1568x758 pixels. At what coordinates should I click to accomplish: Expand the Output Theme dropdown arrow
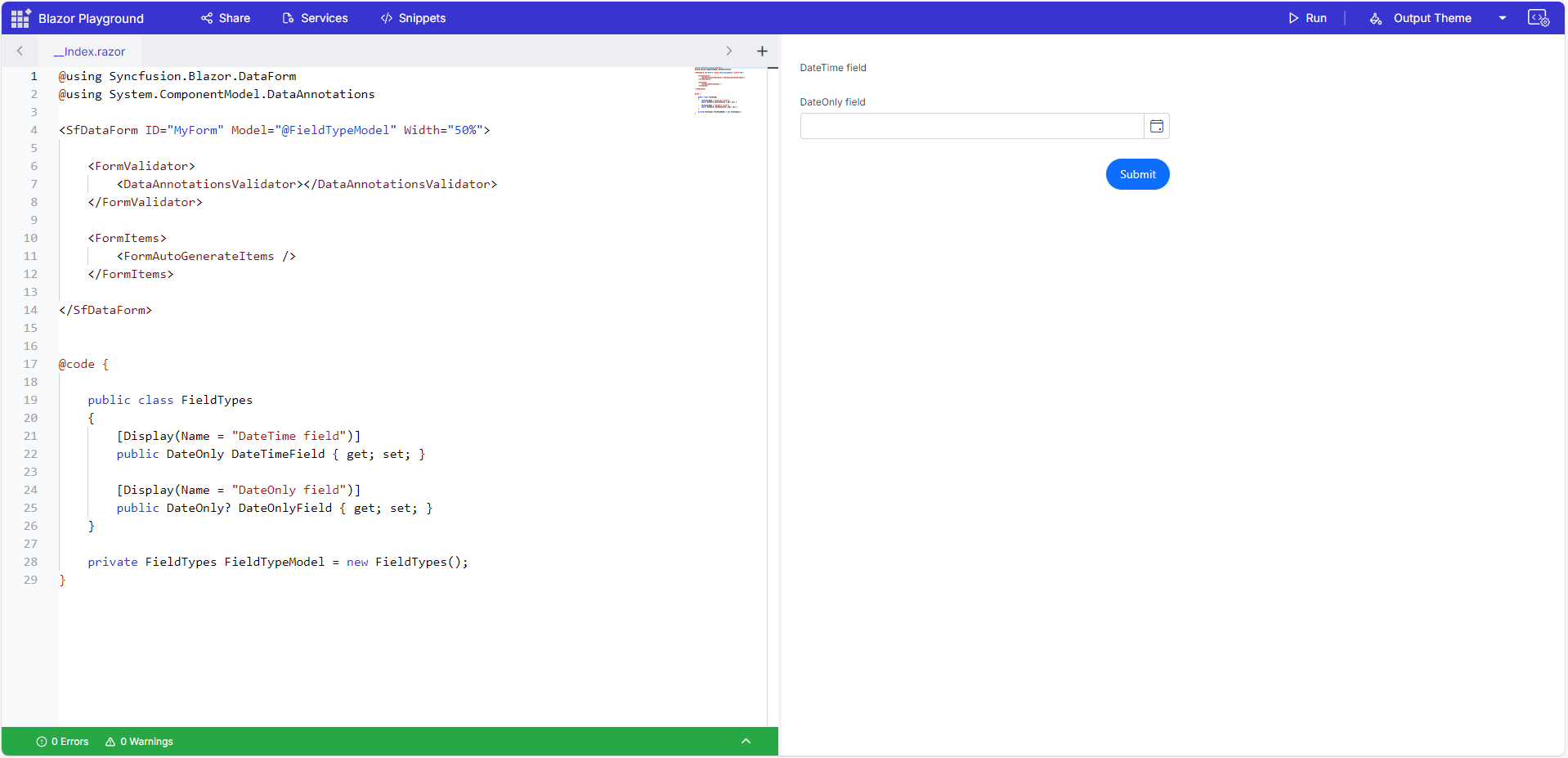1503,18
